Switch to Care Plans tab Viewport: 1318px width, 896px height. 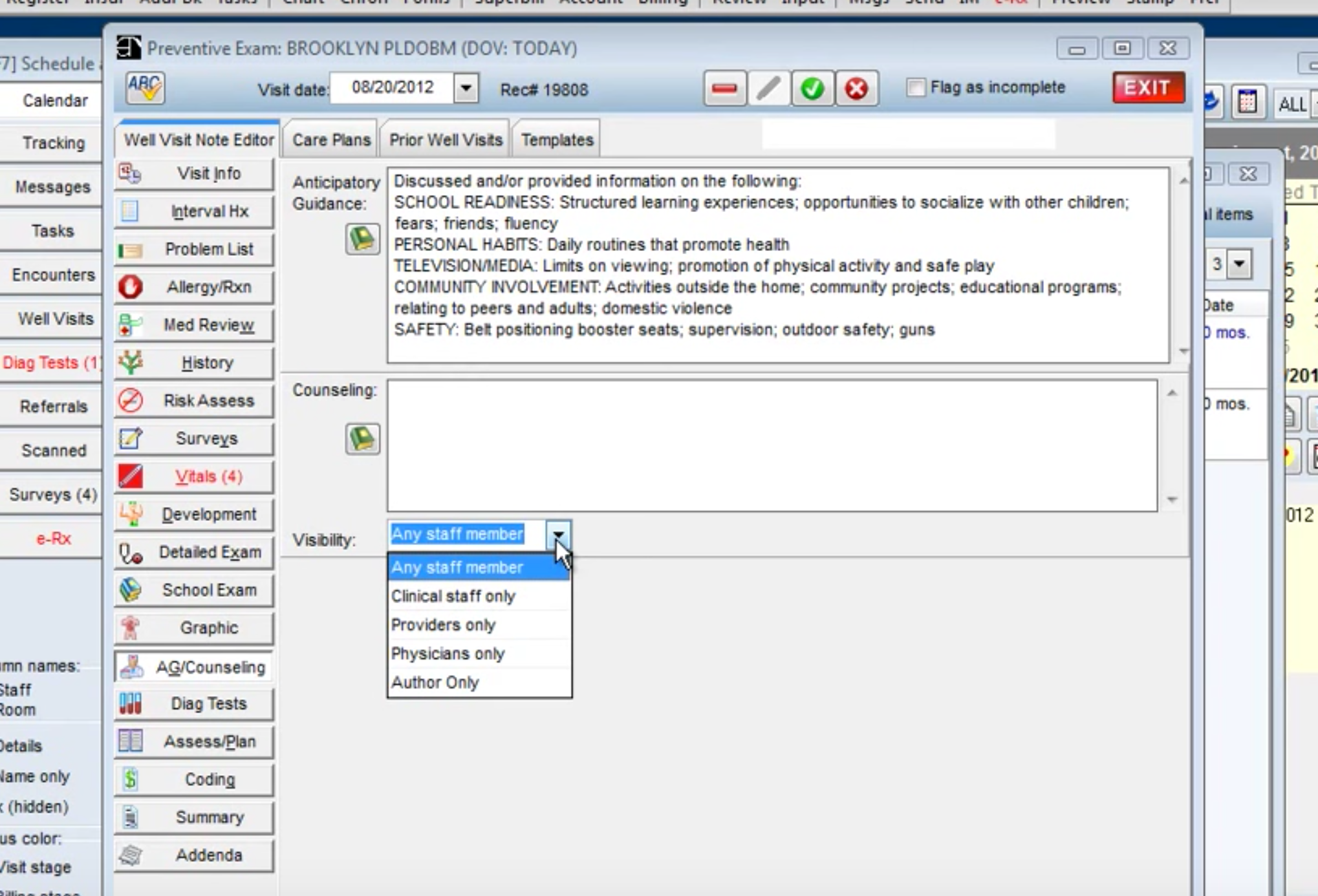[331, 140]
